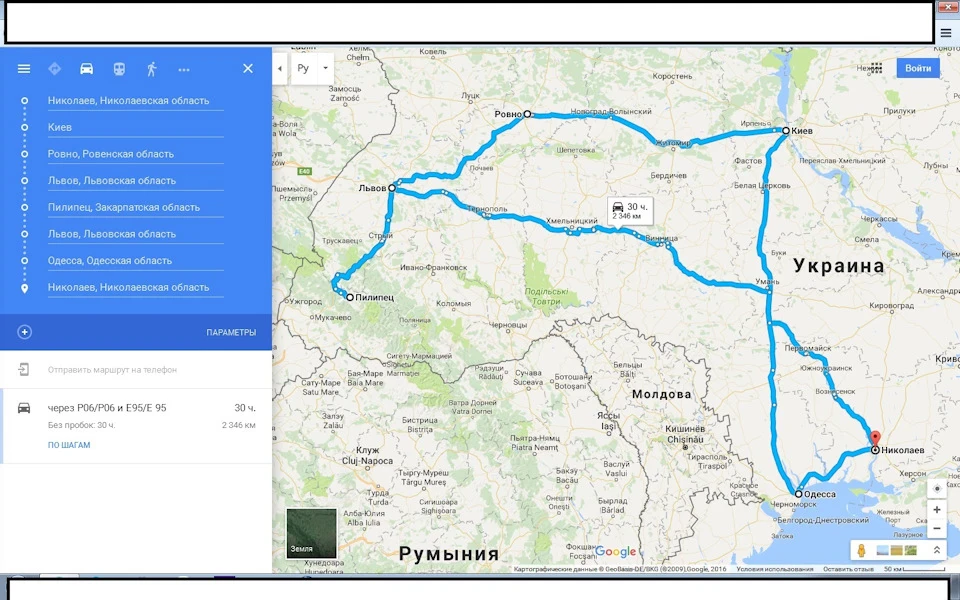Click the Тернополь city label
960x600 pixels.
point(487,209)
